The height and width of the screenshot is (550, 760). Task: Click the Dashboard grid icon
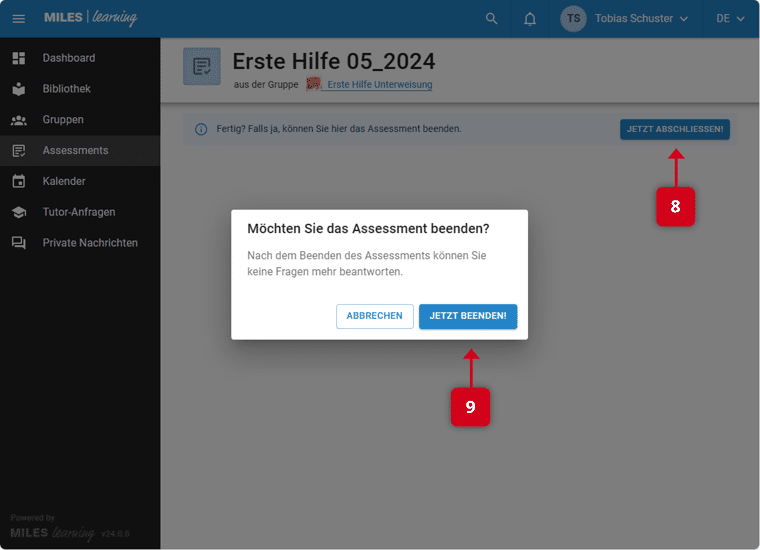19,58
